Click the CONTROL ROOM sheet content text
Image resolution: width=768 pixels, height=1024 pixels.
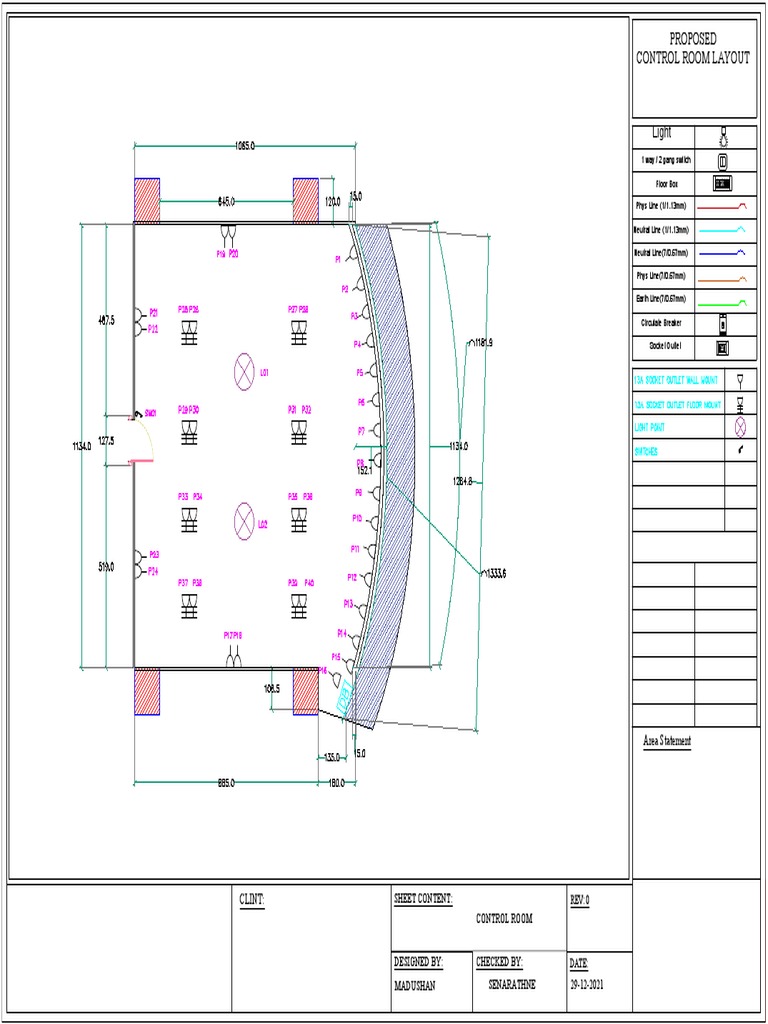point(504,918)
